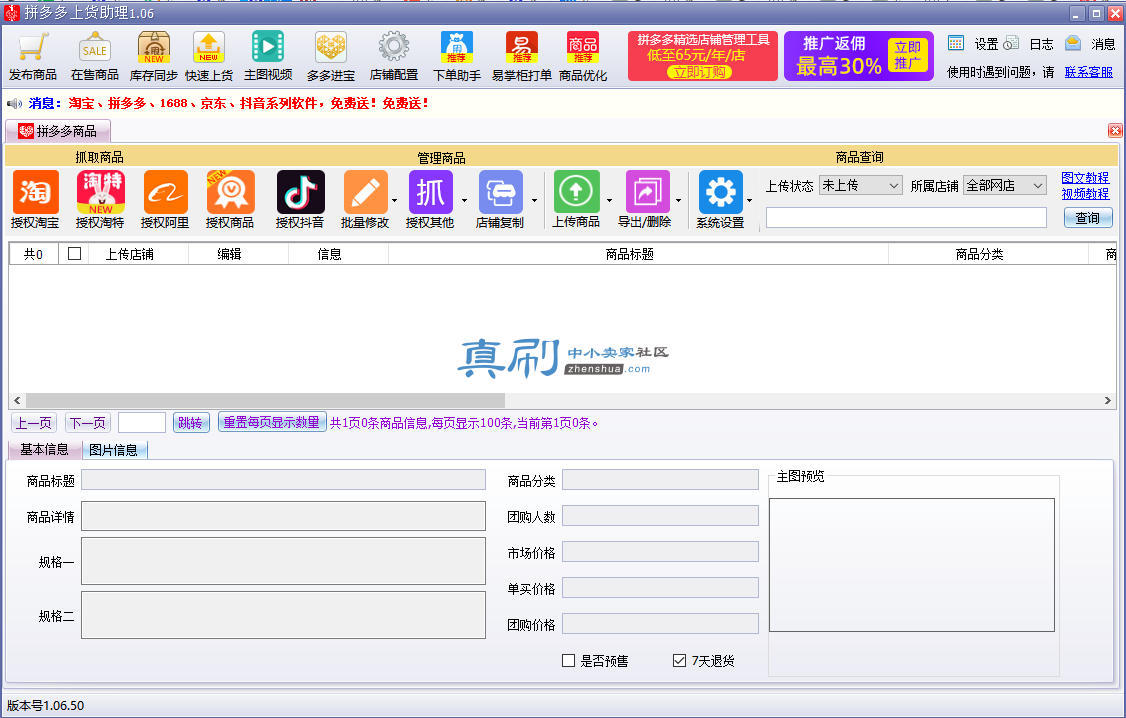Image resolution: width=1126 pixels, height=718 pixels.
Task: Expand arrow next to 授权其他
Action: tap(464, 200)
